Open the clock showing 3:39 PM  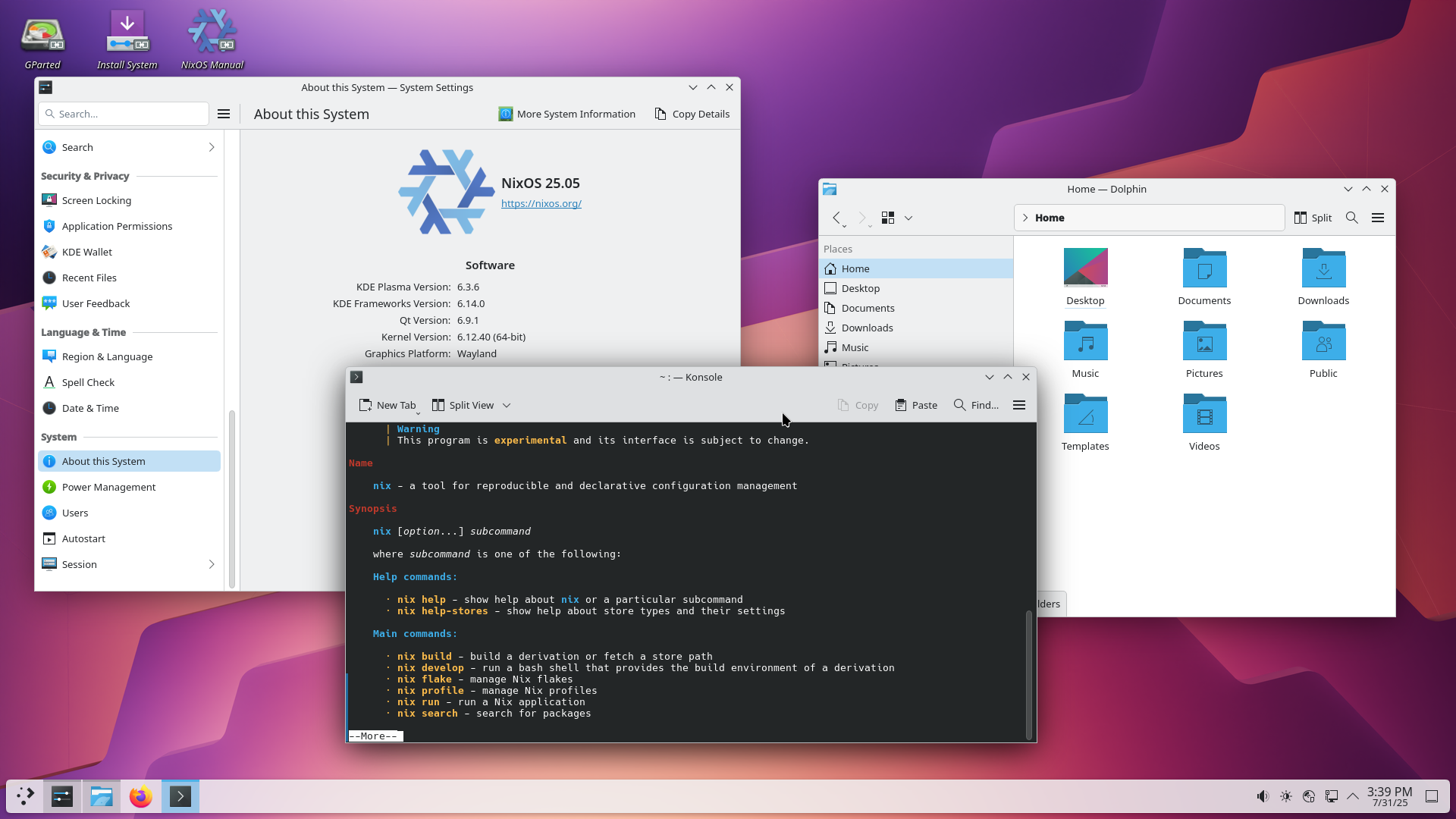pyautogui.click(x=1389, y=796)
